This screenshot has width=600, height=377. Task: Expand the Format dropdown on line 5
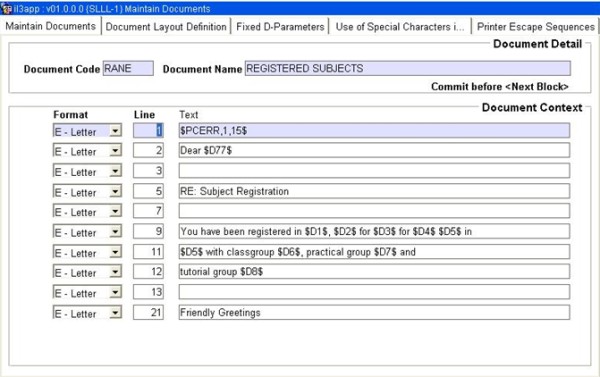click(x=115, y=192)
